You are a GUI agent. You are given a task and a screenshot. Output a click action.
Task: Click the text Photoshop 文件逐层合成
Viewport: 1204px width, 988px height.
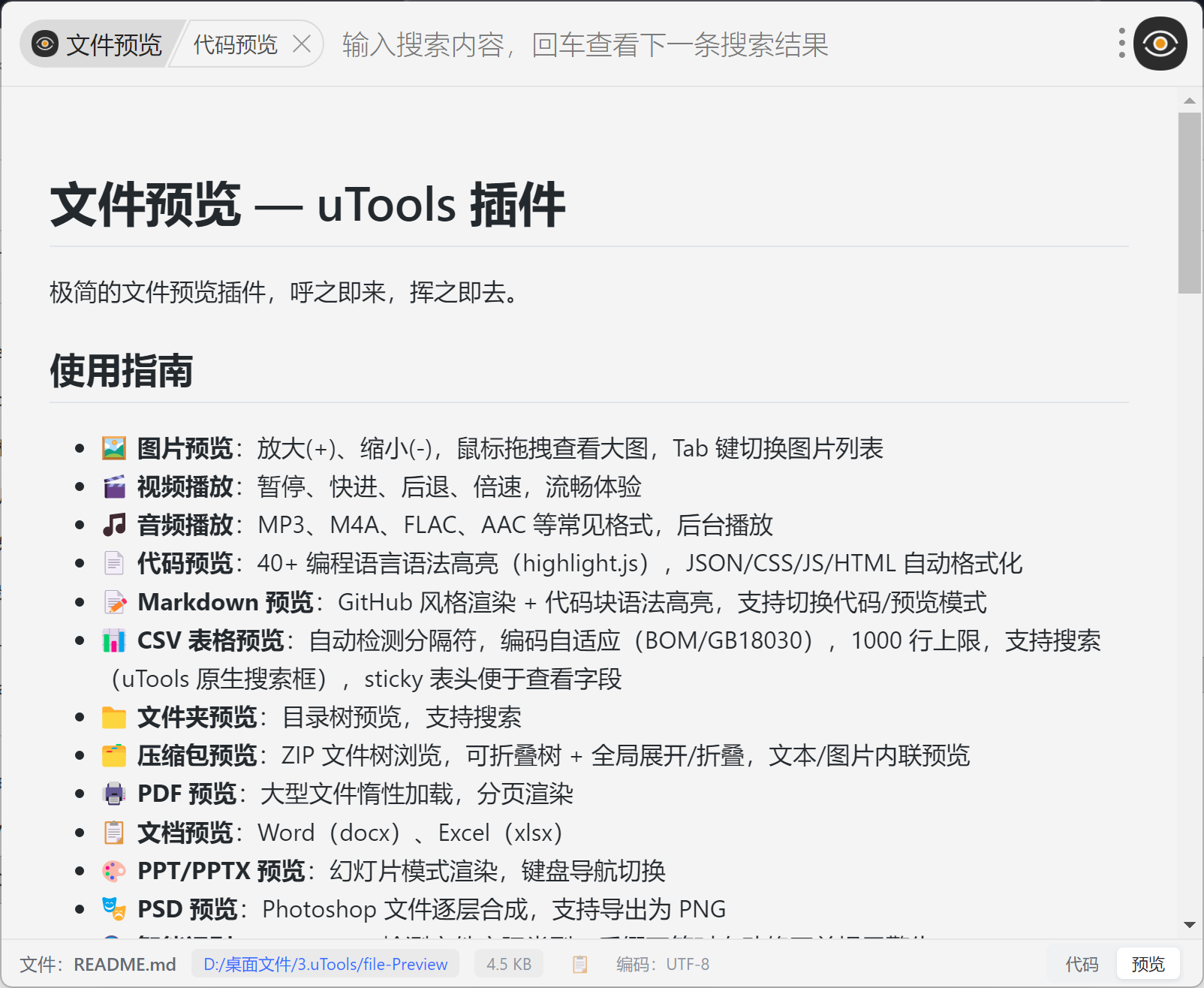(x=395, y=909)
